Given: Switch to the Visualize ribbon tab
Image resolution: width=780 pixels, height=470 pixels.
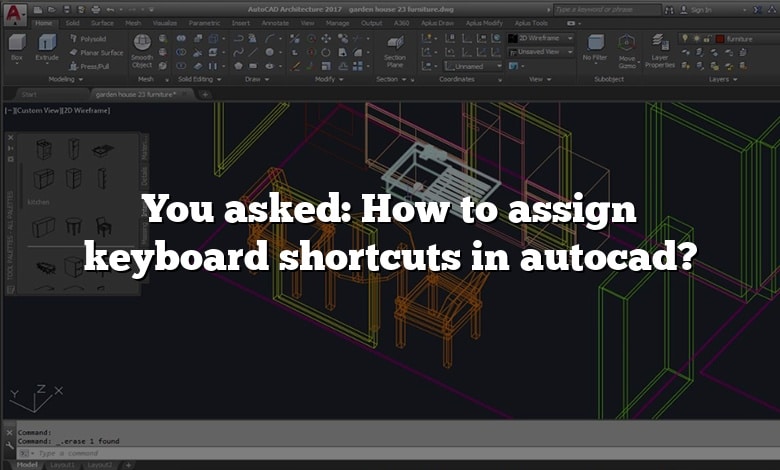Looking at the screenshot, I should coord(165,23).
